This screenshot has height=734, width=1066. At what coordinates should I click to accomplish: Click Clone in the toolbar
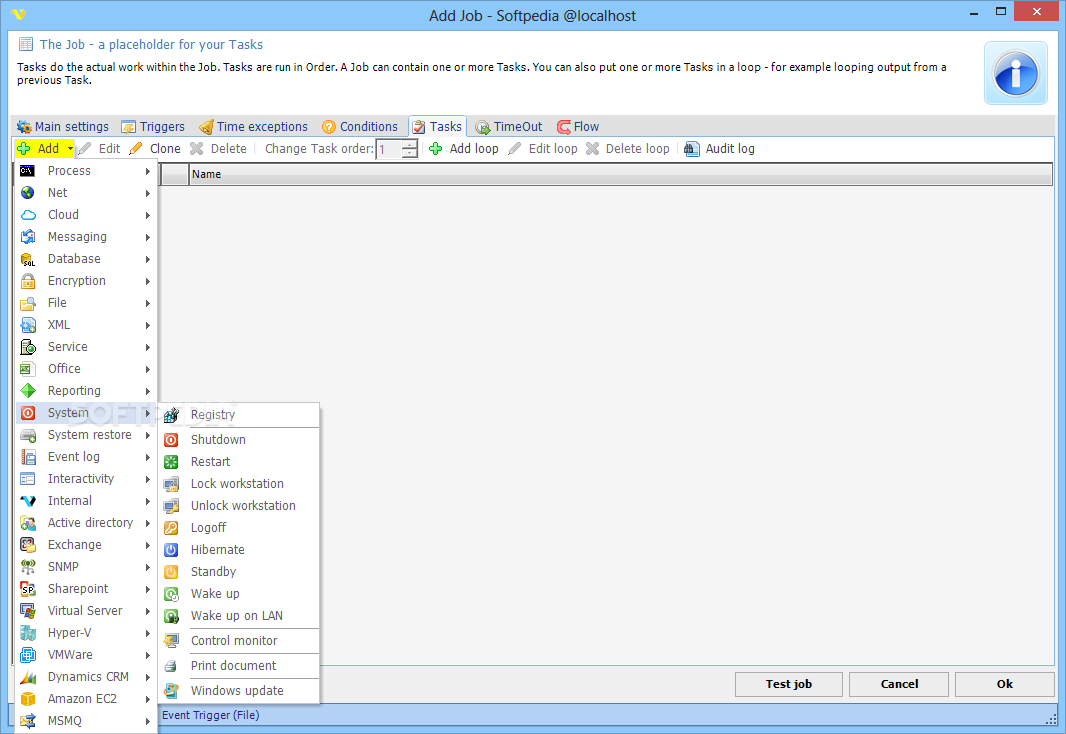pyautogui.click(x=155, y=149)
